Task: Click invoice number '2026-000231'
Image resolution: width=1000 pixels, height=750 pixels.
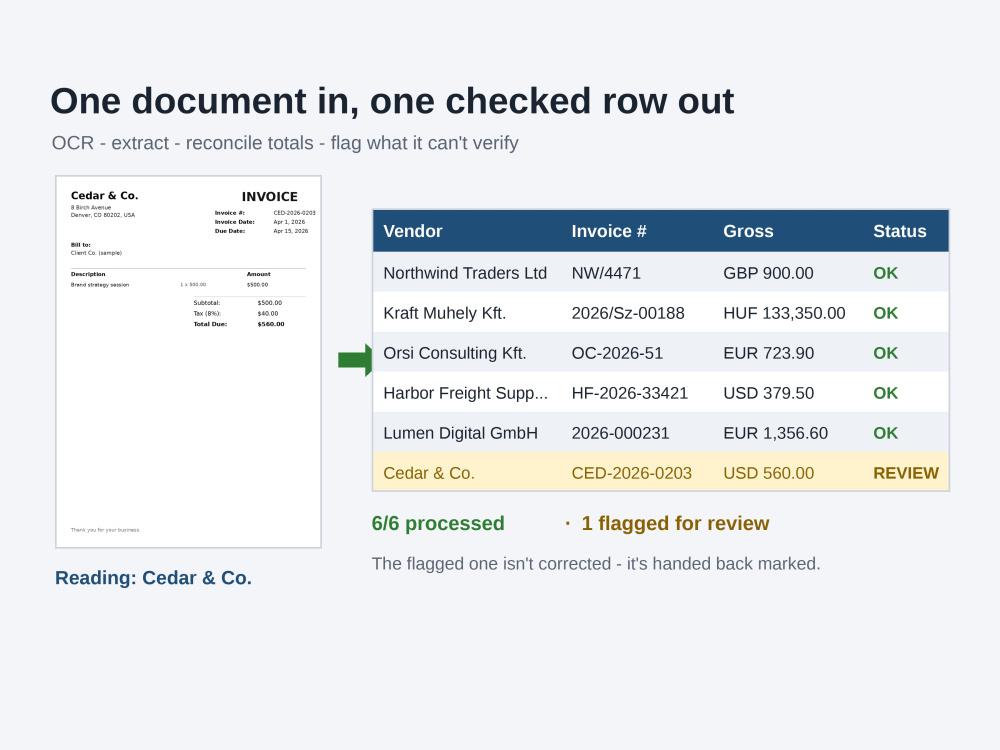Action: click(x=620, y=433)
